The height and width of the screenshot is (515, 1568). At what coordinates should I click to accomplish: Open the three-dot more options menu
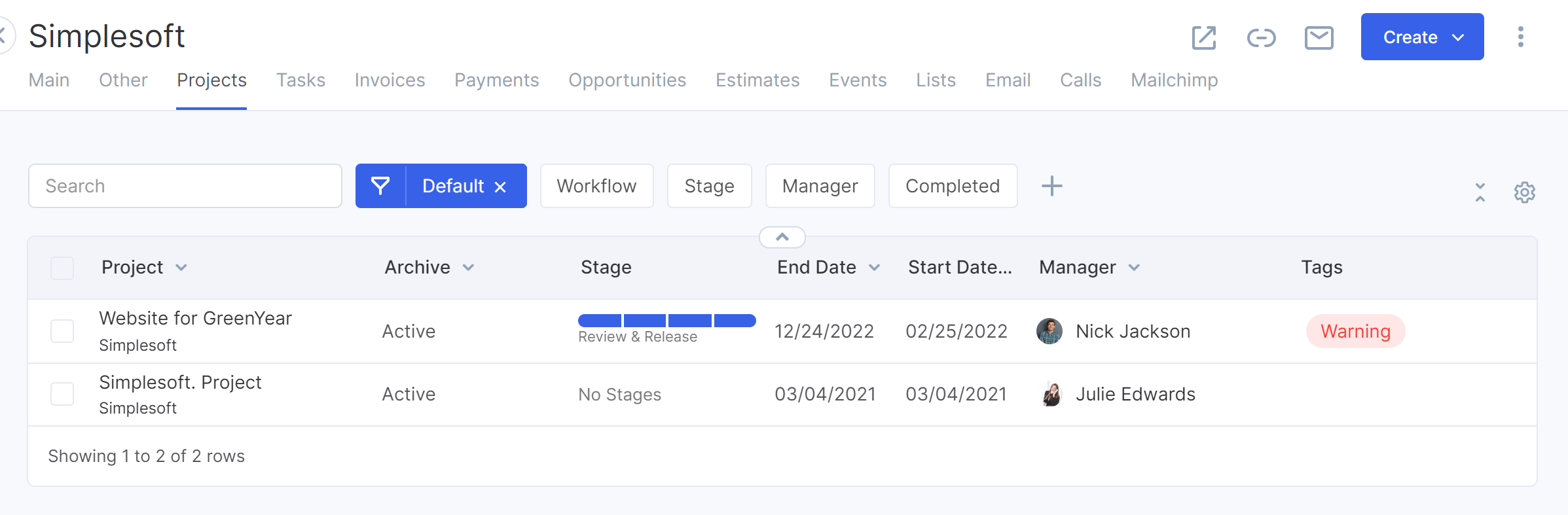(x=1520, y=37)
